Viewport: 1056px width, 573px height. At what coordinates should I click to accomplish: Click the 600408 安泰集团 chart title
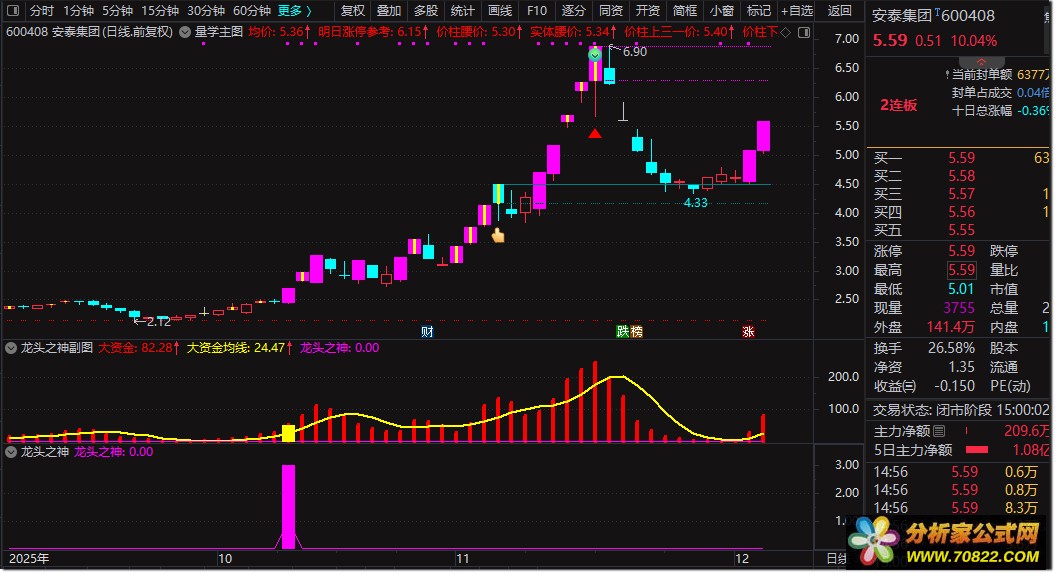(90, 32)
